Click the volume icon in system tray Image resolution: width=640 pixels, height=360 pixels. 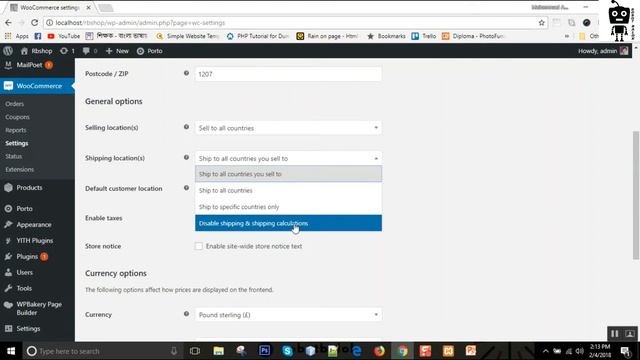pyautogui.click(x=580, y=351)
